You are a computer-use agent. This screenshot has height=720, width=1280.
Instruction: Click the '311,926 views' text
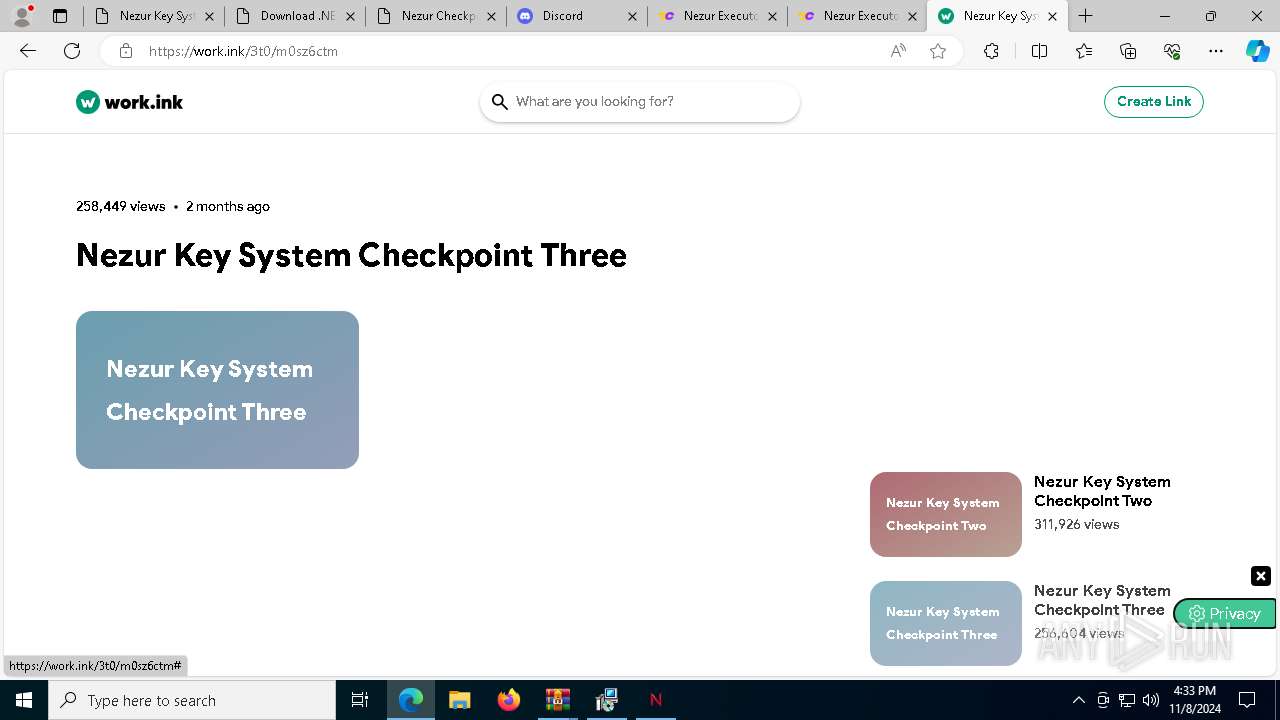(1077, 524)
